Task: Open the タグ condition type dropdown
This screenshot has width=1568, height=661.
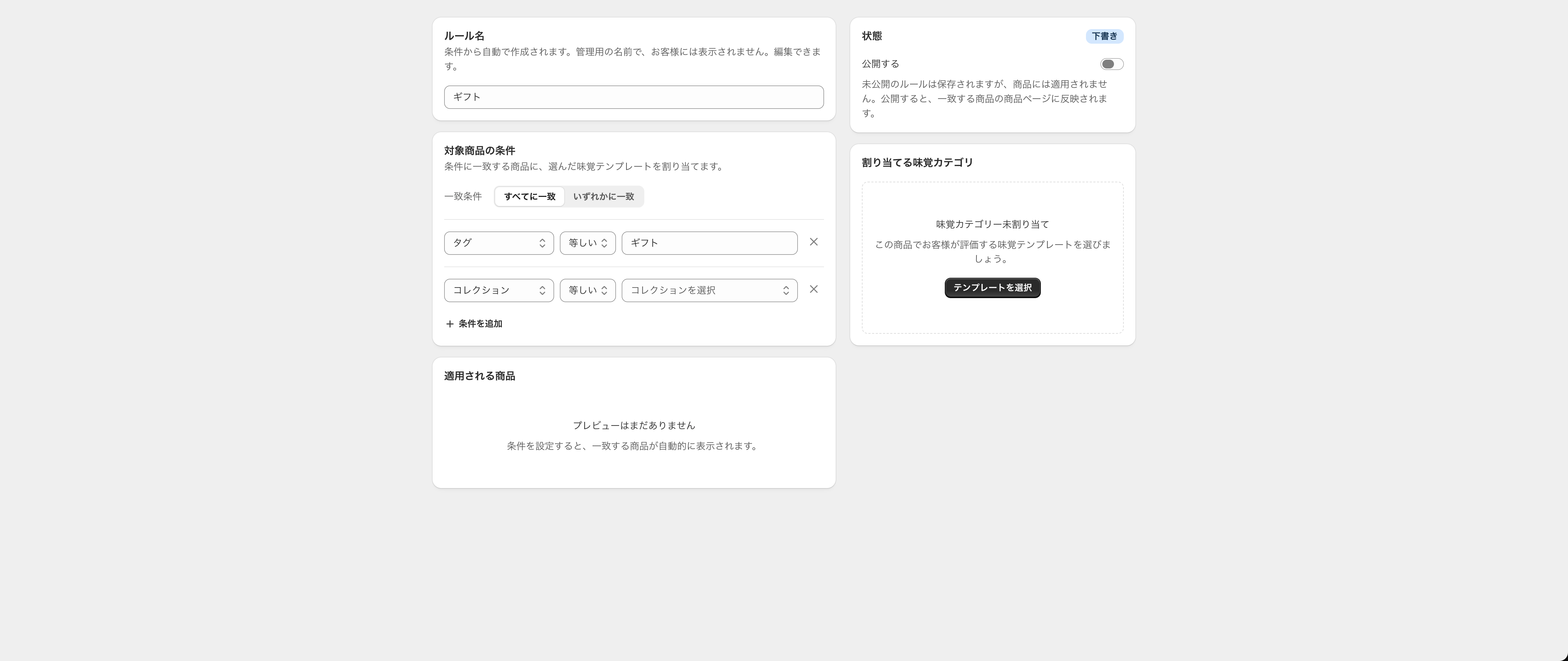Action: (498, 243)
